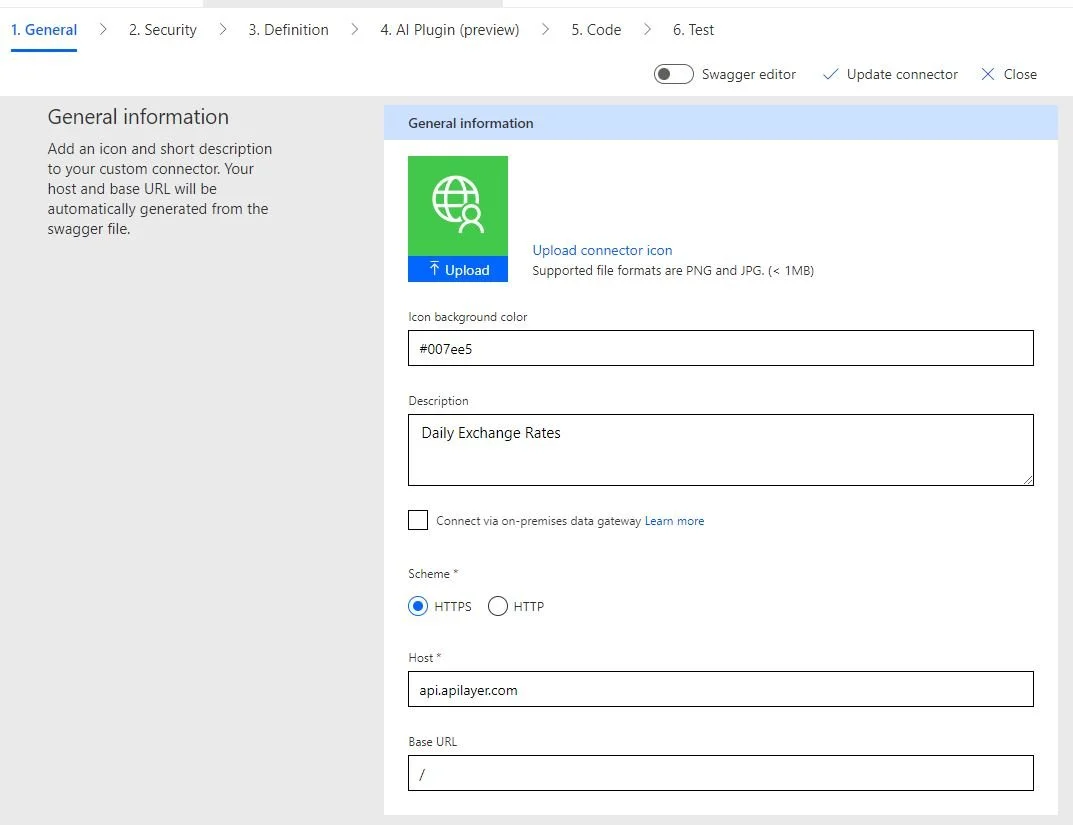Open the Test tab
1073x825 pixels.
pos(693,30)
